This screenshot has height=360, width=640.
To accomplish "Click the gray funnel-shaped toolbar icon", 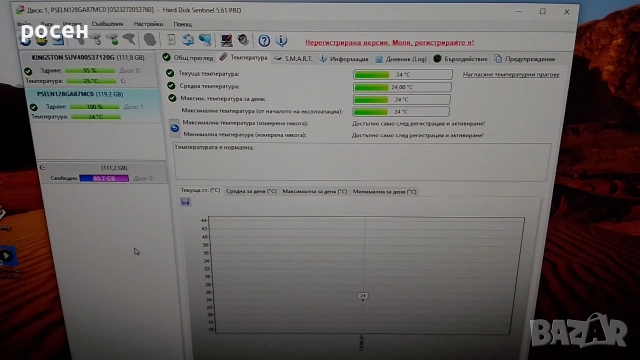I will pyautogui.click(x=129, y=40).
